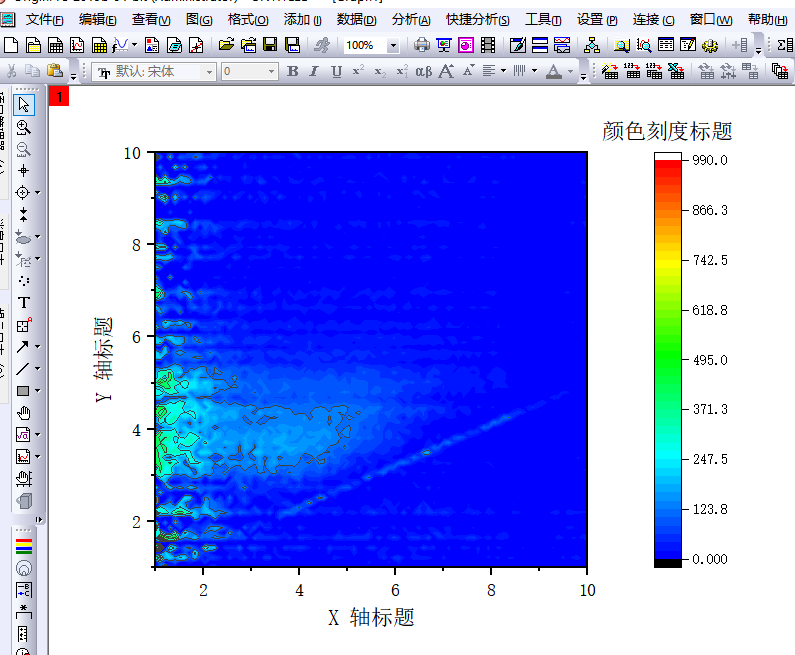This screenshot has height=655, width=795.
Task: Select the Pan hand tool
Action: 23,413
